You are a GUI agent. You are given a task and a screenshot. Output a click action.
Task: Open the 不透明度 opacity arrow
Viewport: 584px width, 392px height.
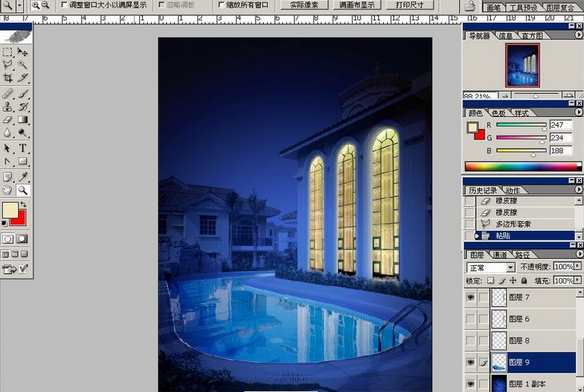coord(577,266)
